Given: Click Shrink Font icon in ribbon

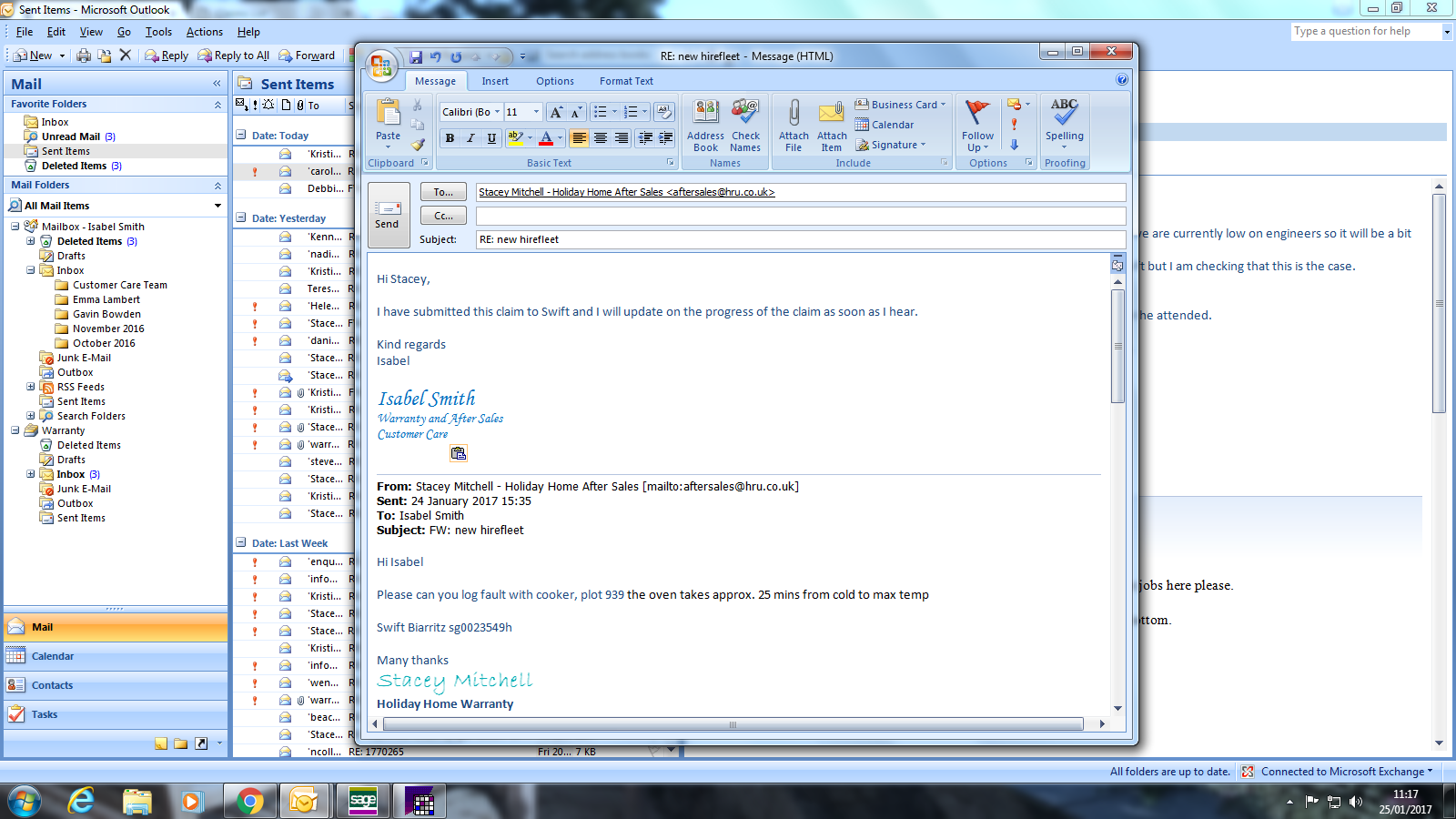Looking at the screenshot, I should pos(576,112).
